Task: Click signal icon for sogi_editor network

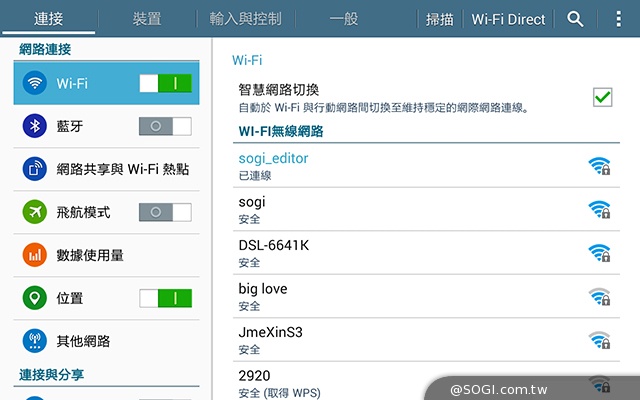Action: point(600,166)
